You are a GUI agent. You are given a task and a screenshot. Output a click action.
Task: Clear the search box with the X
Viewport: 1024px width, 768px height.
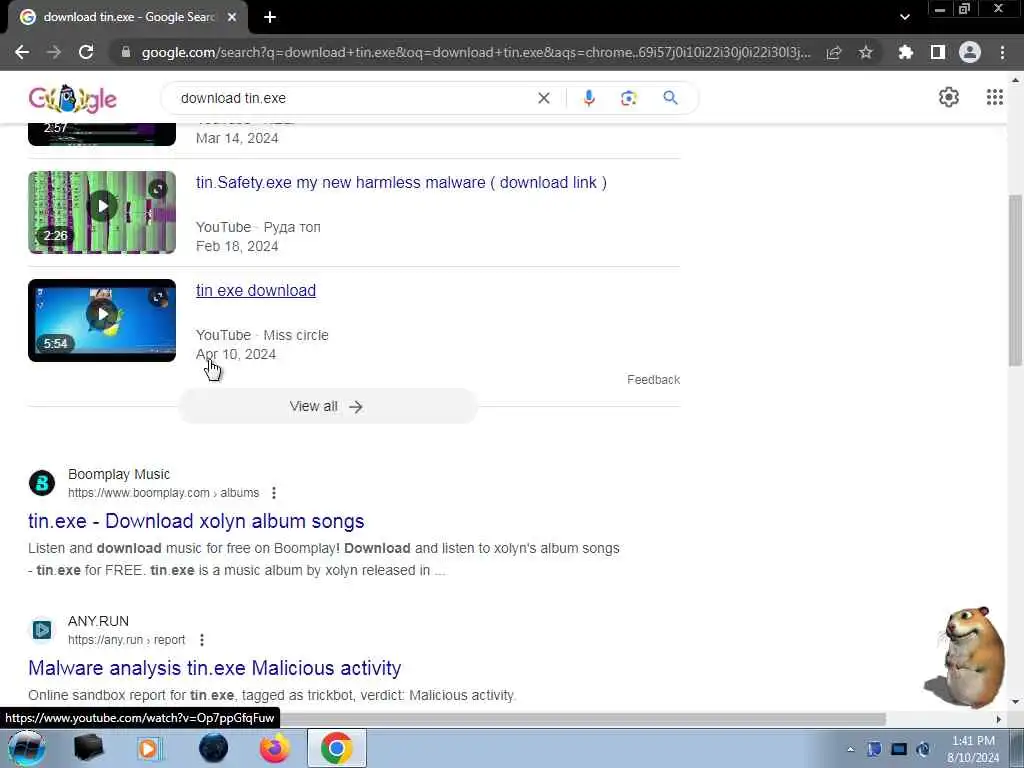click(543, 98)
